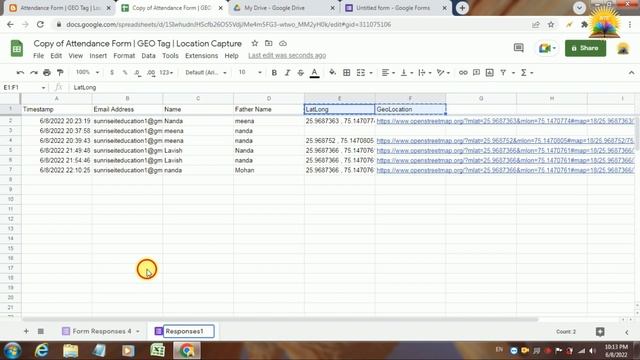
Task: Click the Explore icon at bottom right
Action: [600, 332]
